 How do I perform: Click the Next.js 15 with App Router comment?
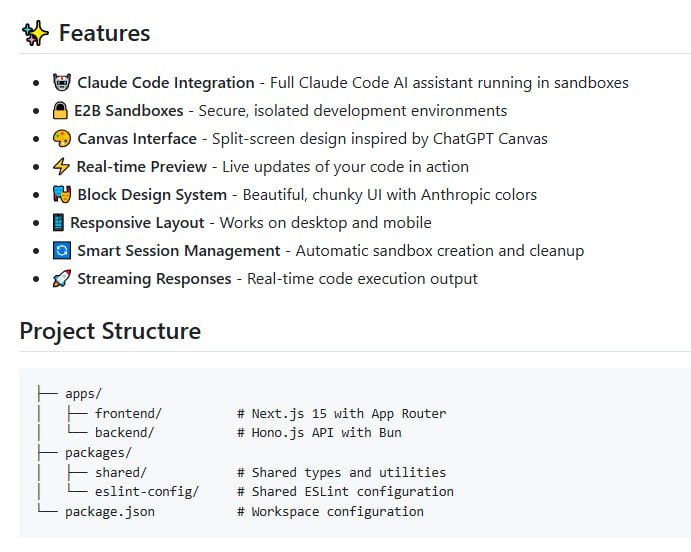pyautogui.click(x=341, y=413)
